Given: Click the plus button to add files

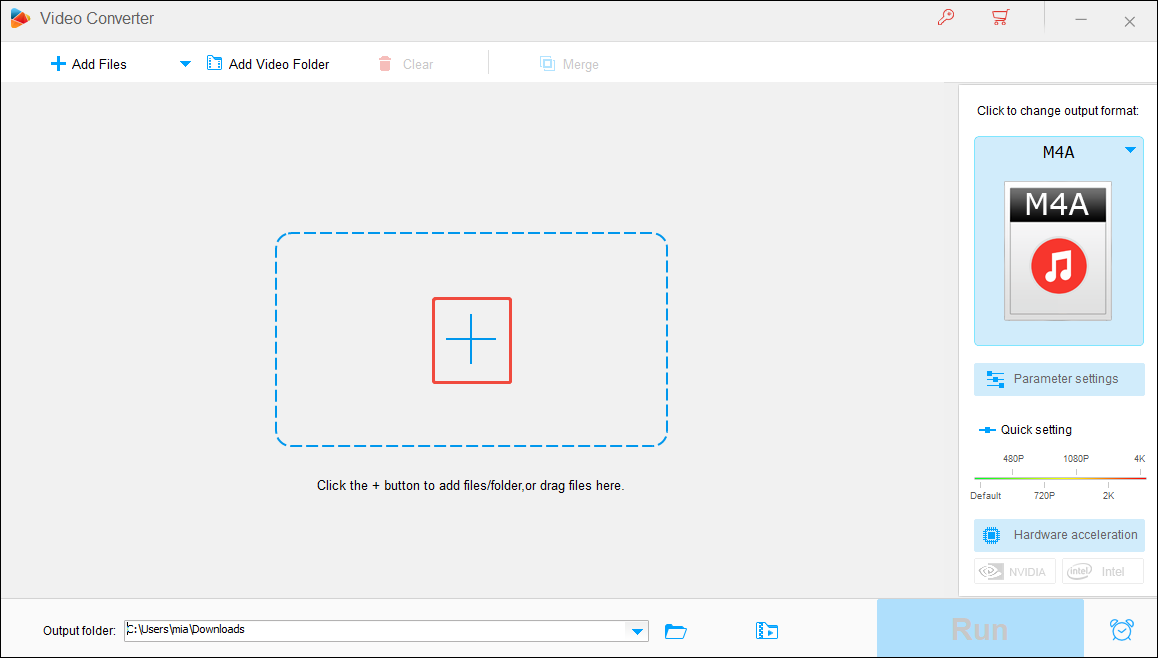Looking at the screenshot, I should (x=471, y=340).
